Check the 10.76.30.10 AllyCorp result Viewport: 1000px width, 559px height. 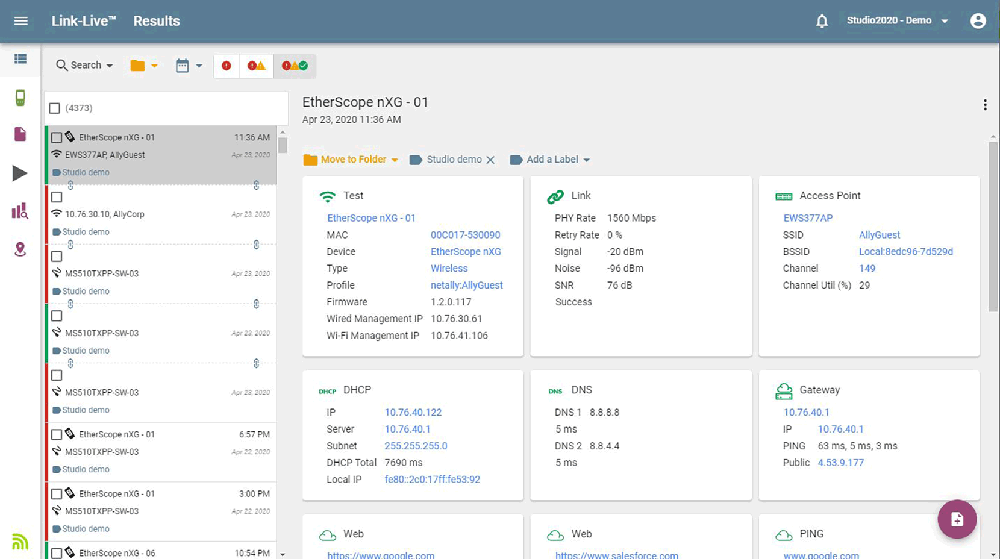[57, 197]
